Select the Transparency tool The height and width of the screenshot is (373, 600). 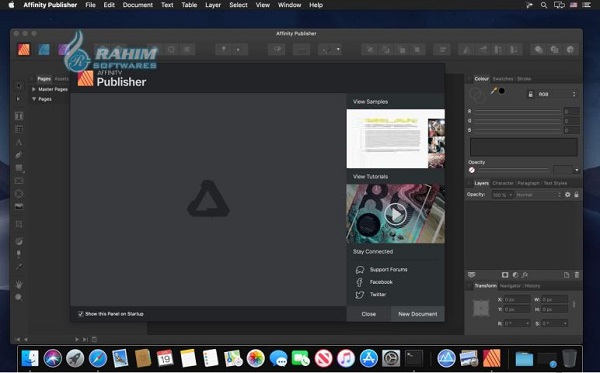click(x=19, y=254)
